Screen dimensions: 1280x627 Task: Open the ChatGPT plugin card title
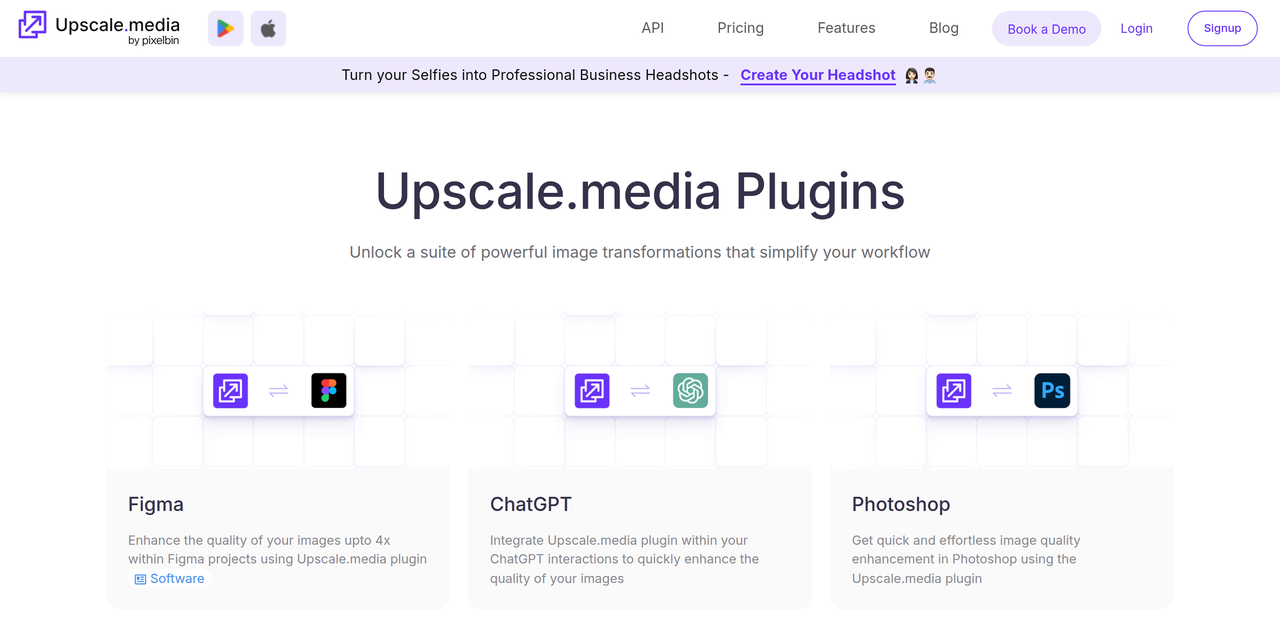point(531,504)
